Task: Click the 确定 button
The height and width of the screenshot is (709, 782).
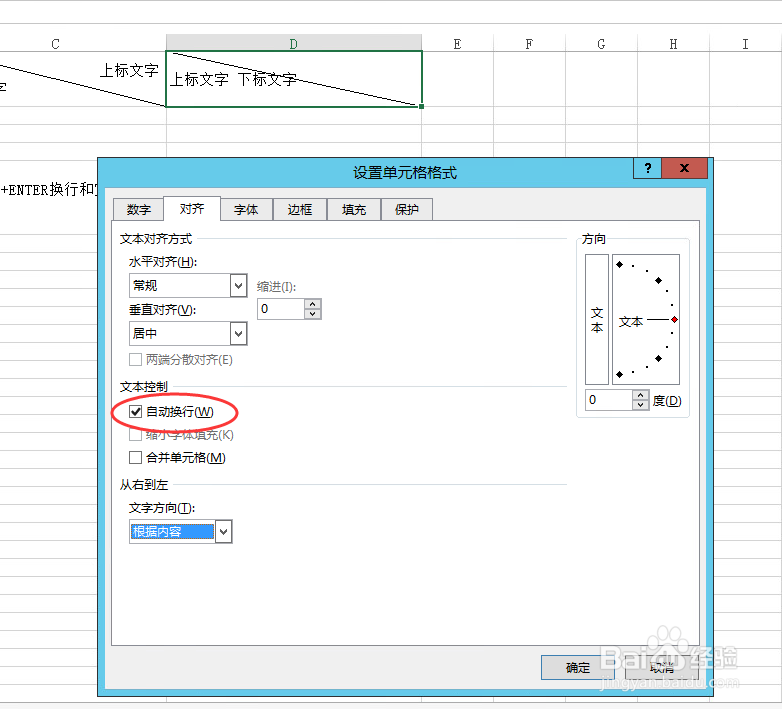Action: 578,667
